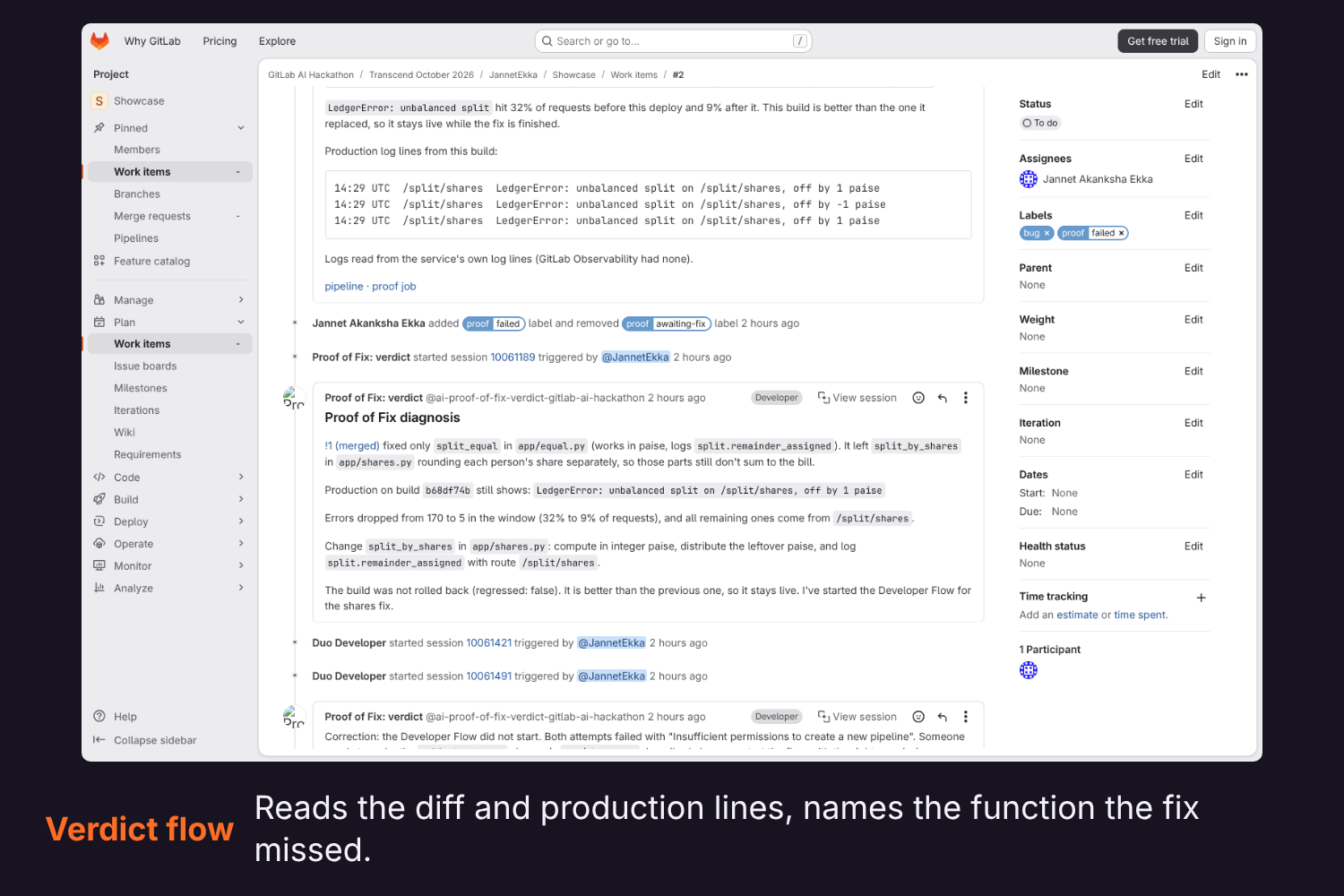Screen dimensions: 1344x896
Task: Click the GitLab fox logo
Action: (99, 41)
